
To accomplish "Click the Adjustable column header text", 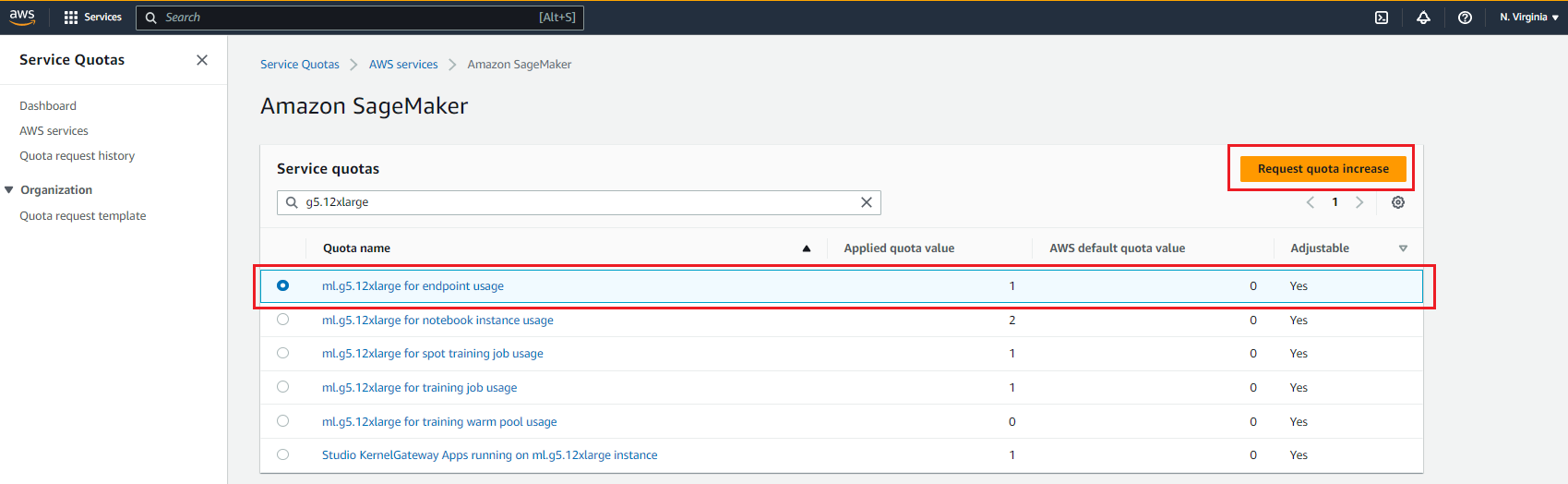I will coord(1320,248).
